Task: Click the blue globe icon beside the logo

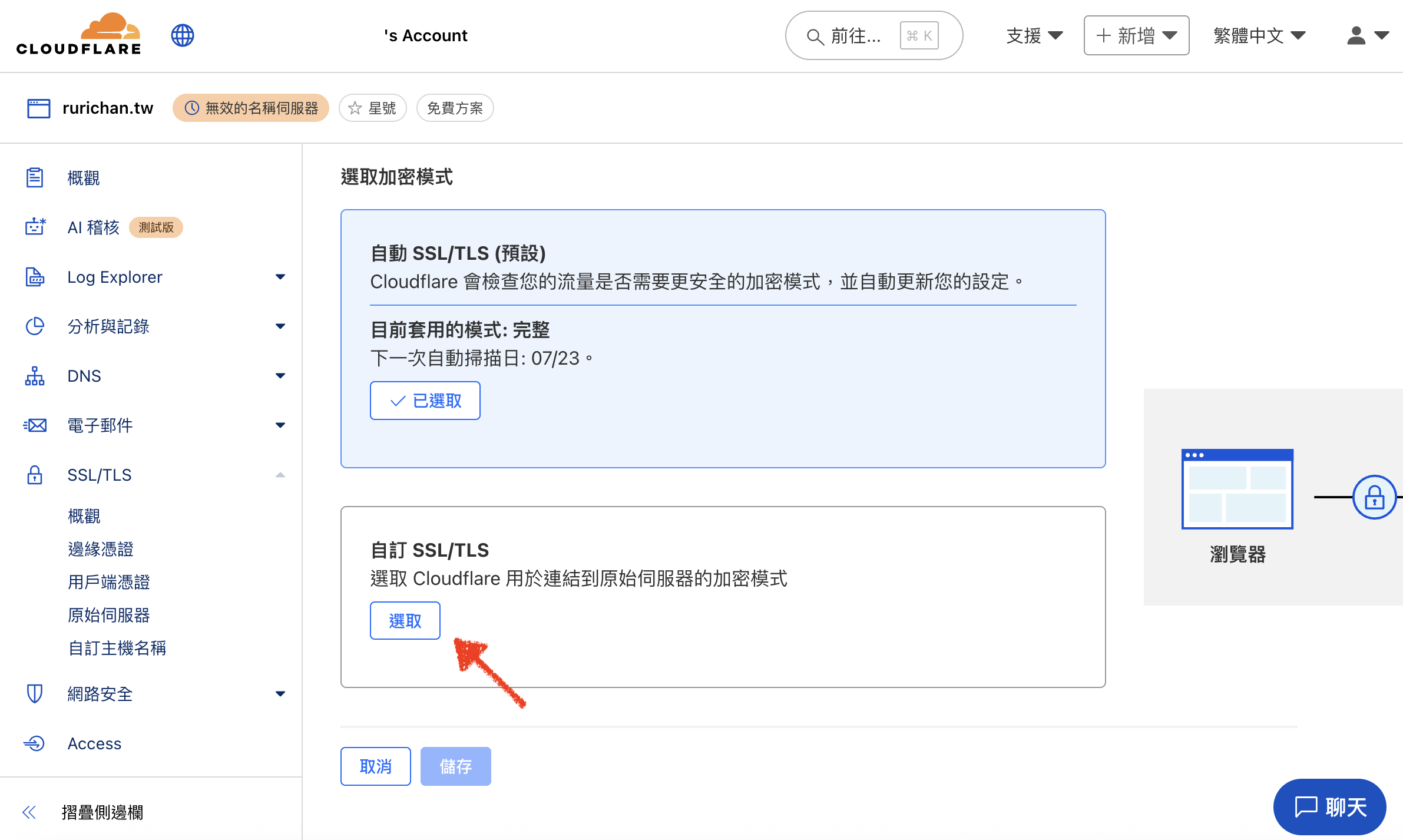Action: 183,35
